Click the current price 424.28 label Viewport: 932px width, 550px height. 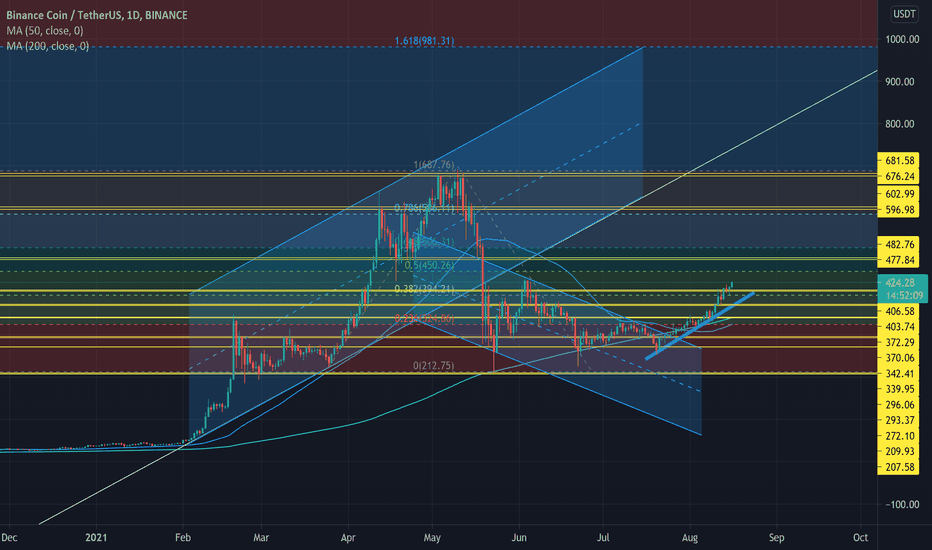pos(902,282)
